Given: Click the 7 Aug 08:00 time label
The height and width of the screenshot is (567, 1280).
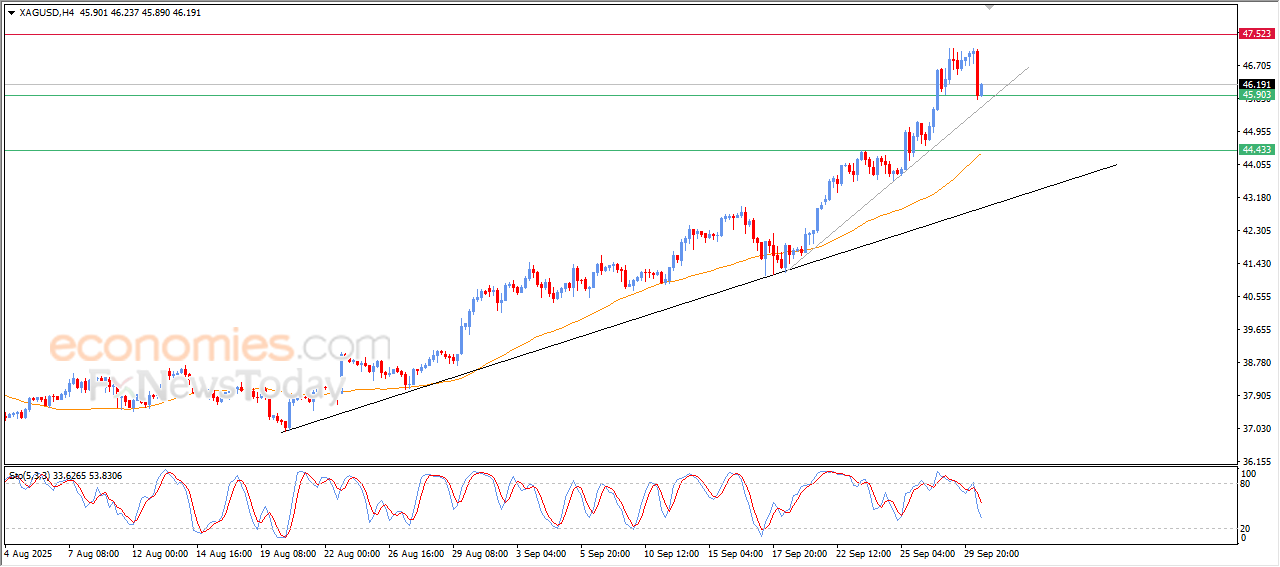Looking at the screenshot, I should point(92,552).
